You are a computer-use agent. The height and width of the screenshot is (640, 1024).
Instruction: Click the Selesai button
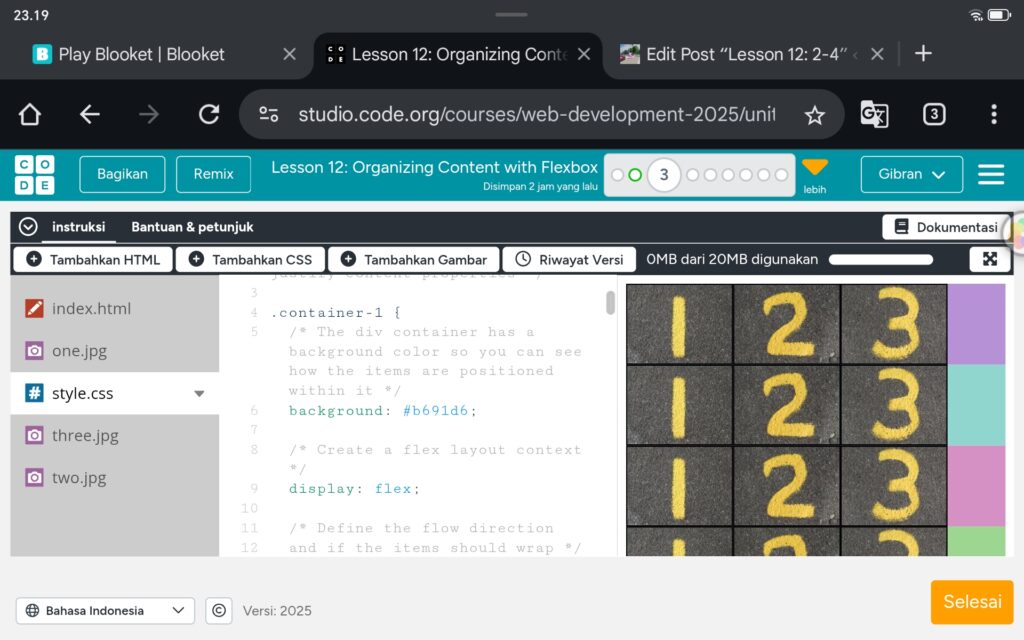[x=971, y=601]
